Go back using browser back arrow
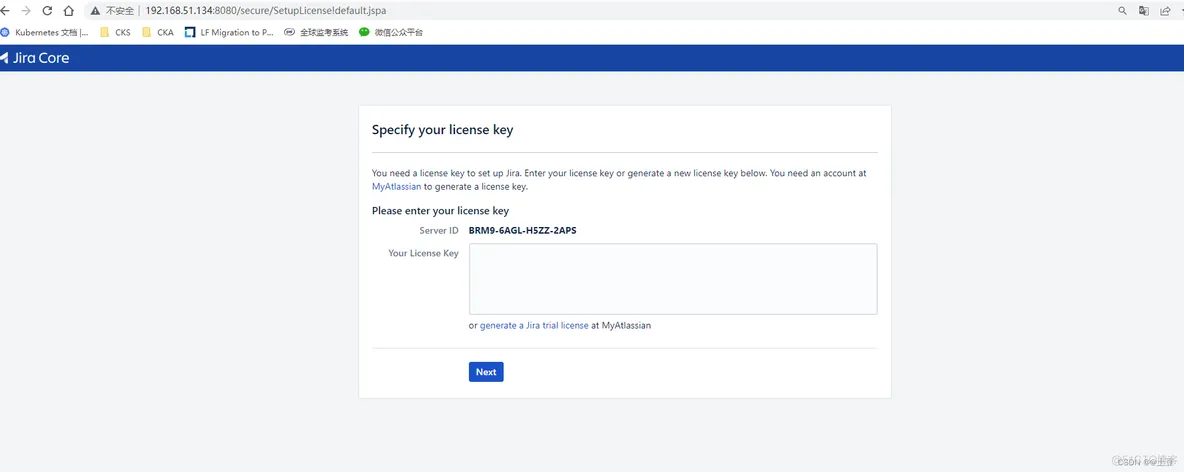The width and height of the screenshot is (1184, 472). 4,11
